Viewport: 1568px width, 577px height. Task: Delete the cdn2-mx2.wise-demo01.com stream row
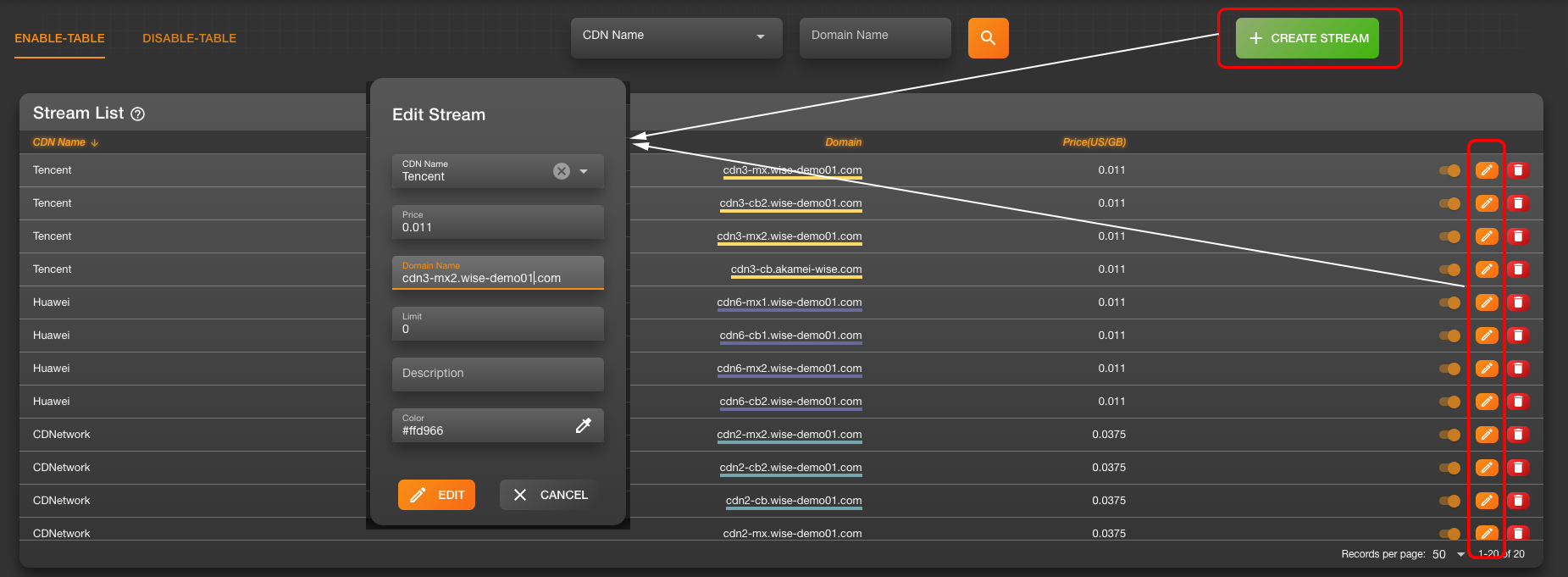coord(1518,435)
